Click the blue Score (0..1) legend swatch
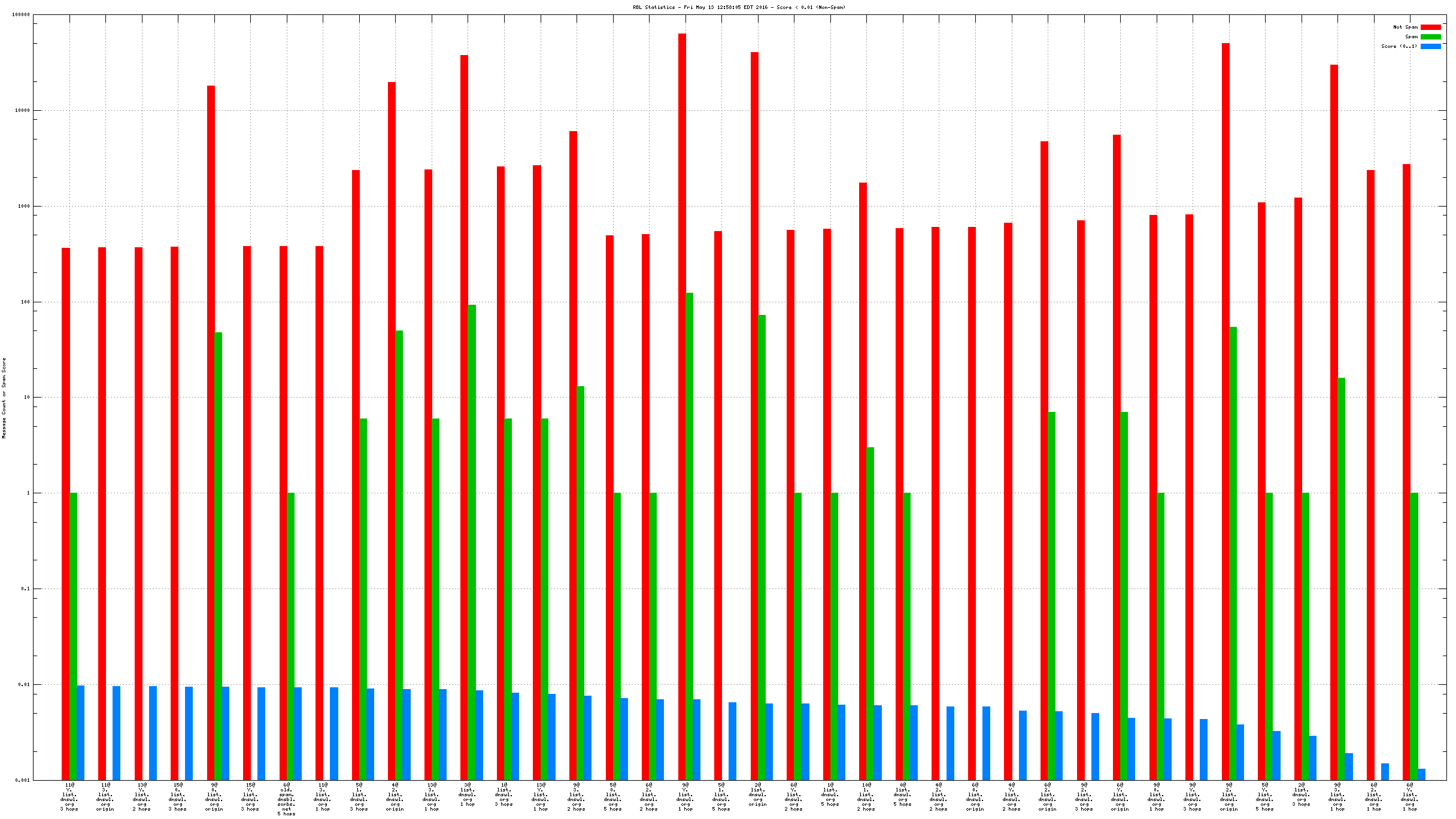The image size is (1456, 819). 1430,46
